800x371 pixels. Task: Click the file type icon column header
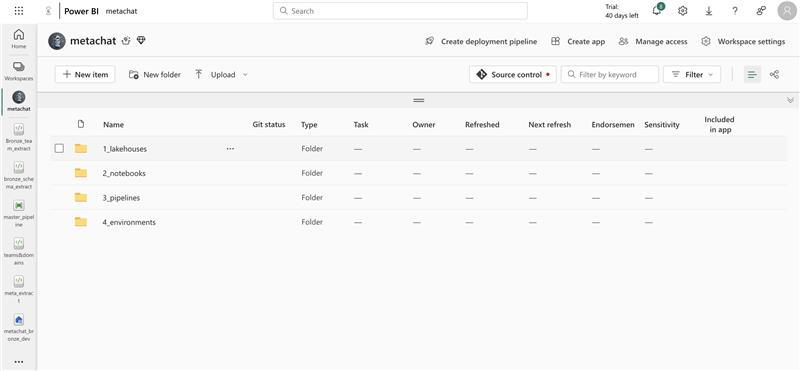pyautogui.click(x=81, y=124)
